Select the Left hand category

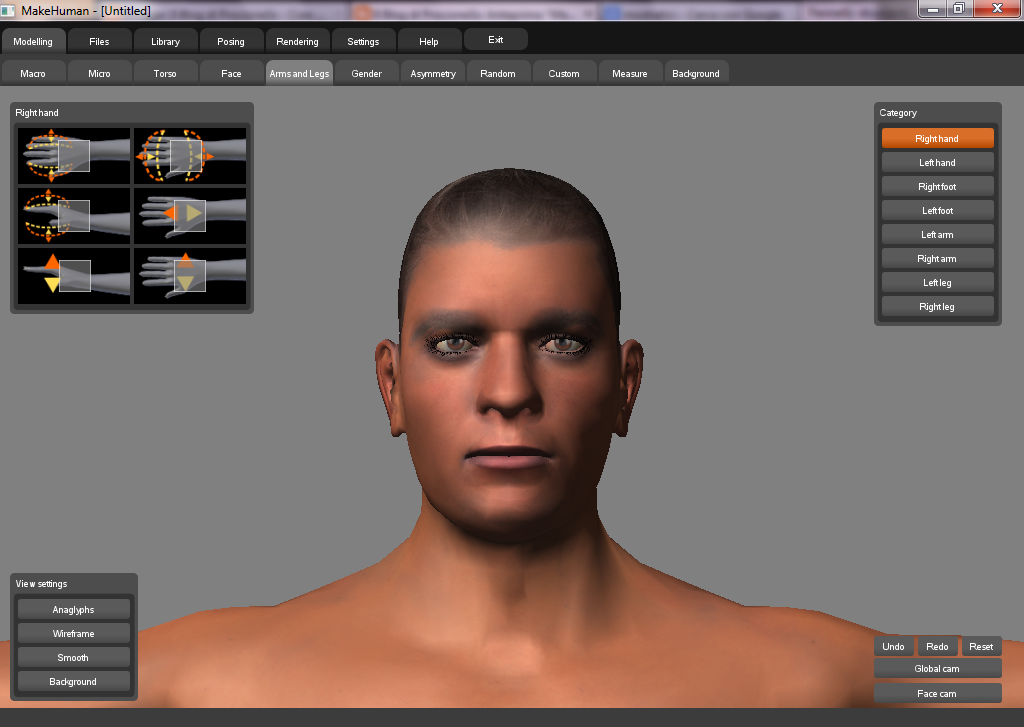(937, 161)
